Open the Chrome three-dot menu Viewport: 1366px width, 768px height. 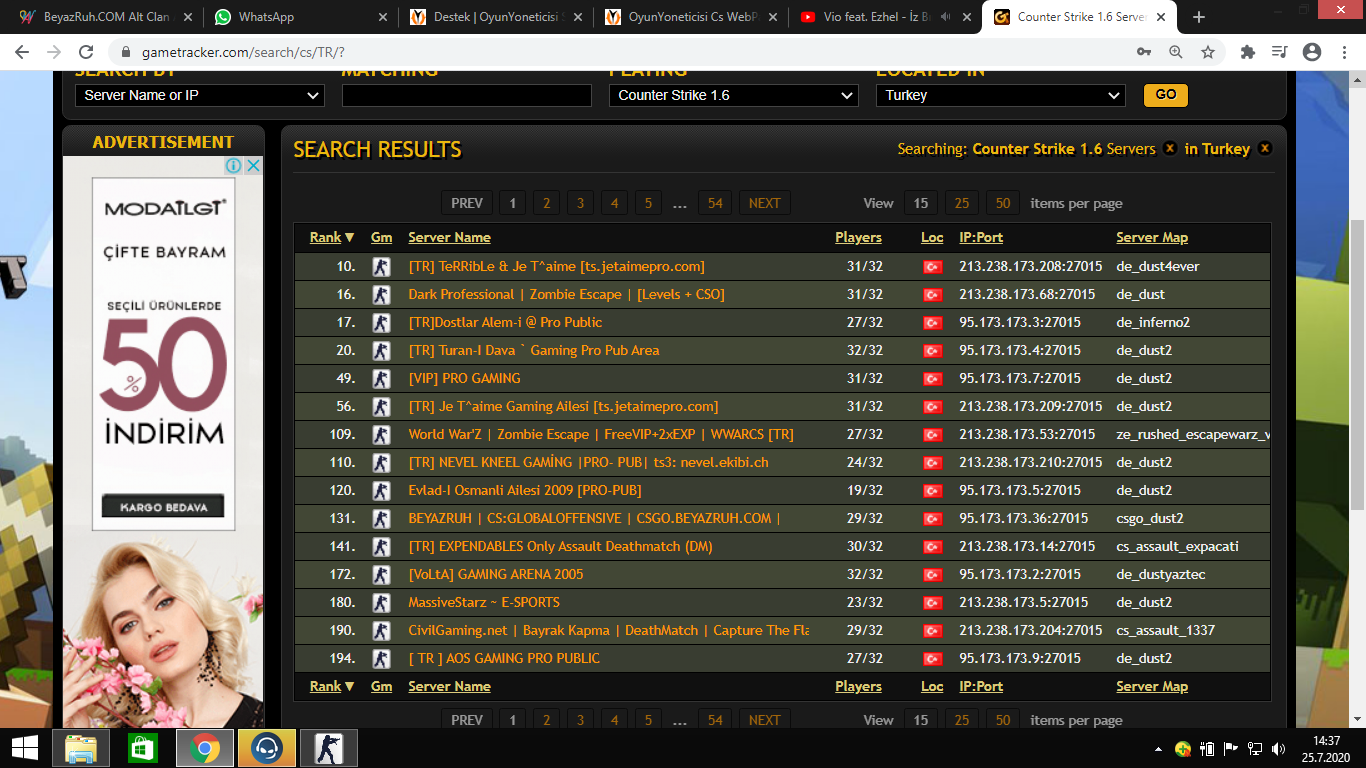click(x=1345, y=52)
